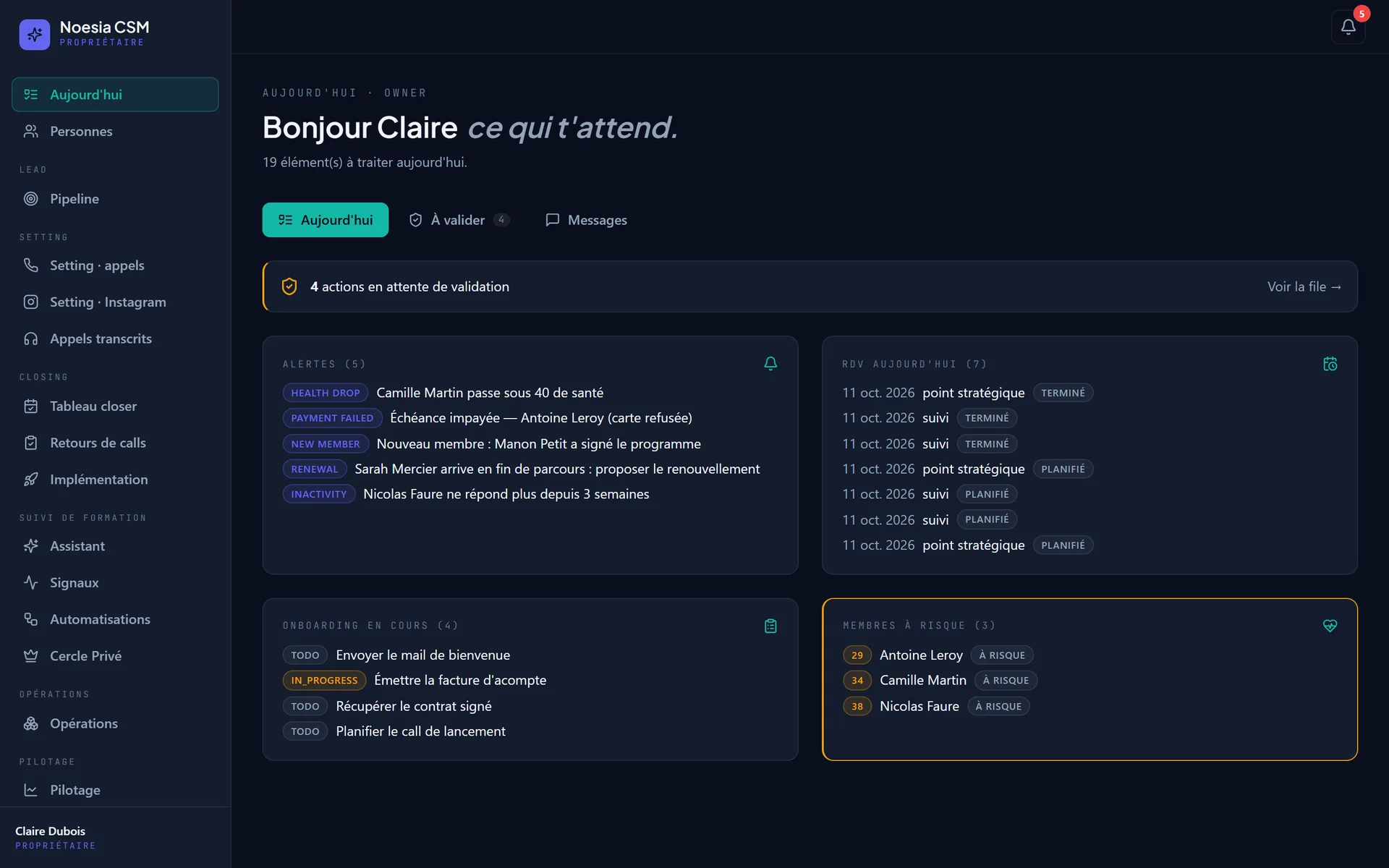The image size is (1389, 868).
Task: Click the 4 actions en attente de validation banner
Action: 810,286
